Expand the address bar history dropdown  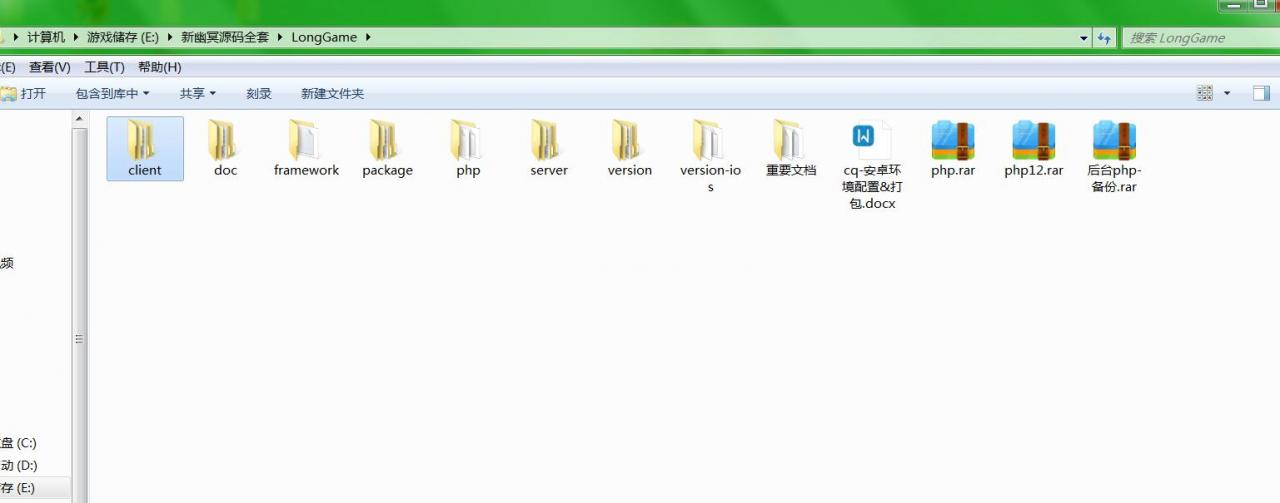tap(1085, 38)
